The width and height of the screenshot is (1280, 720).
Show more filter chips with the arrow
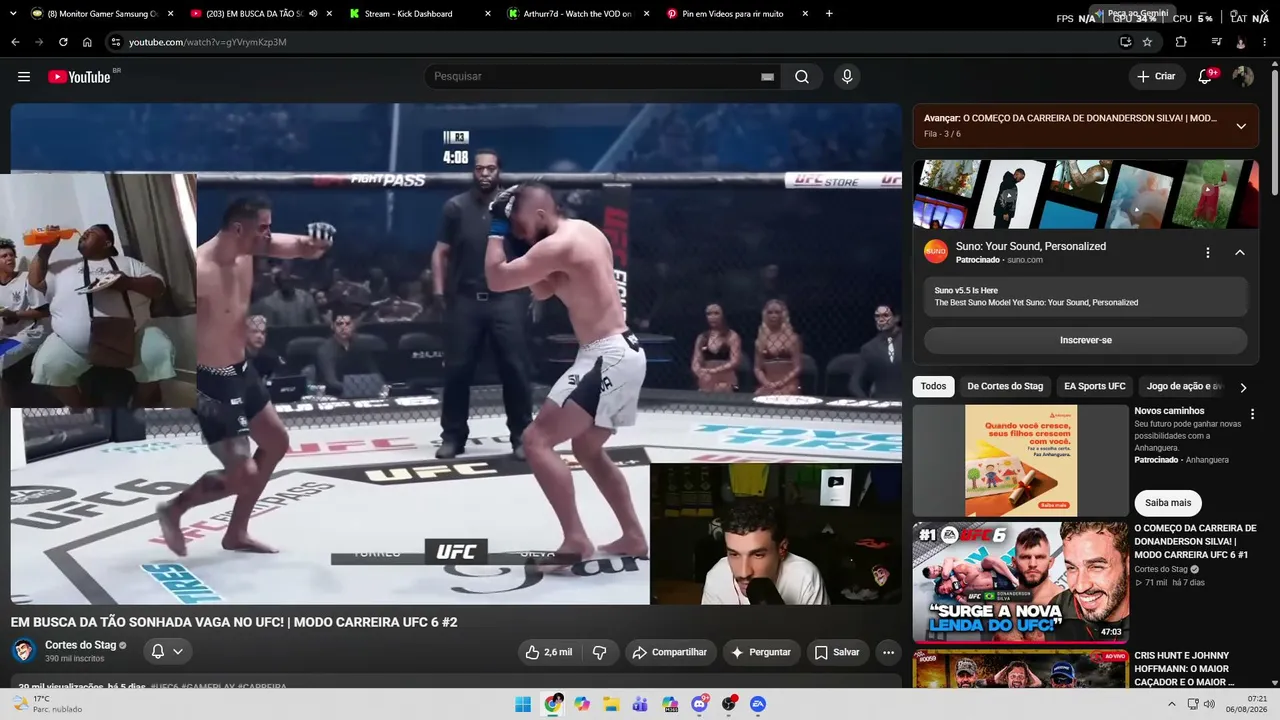click(1243, 387)
